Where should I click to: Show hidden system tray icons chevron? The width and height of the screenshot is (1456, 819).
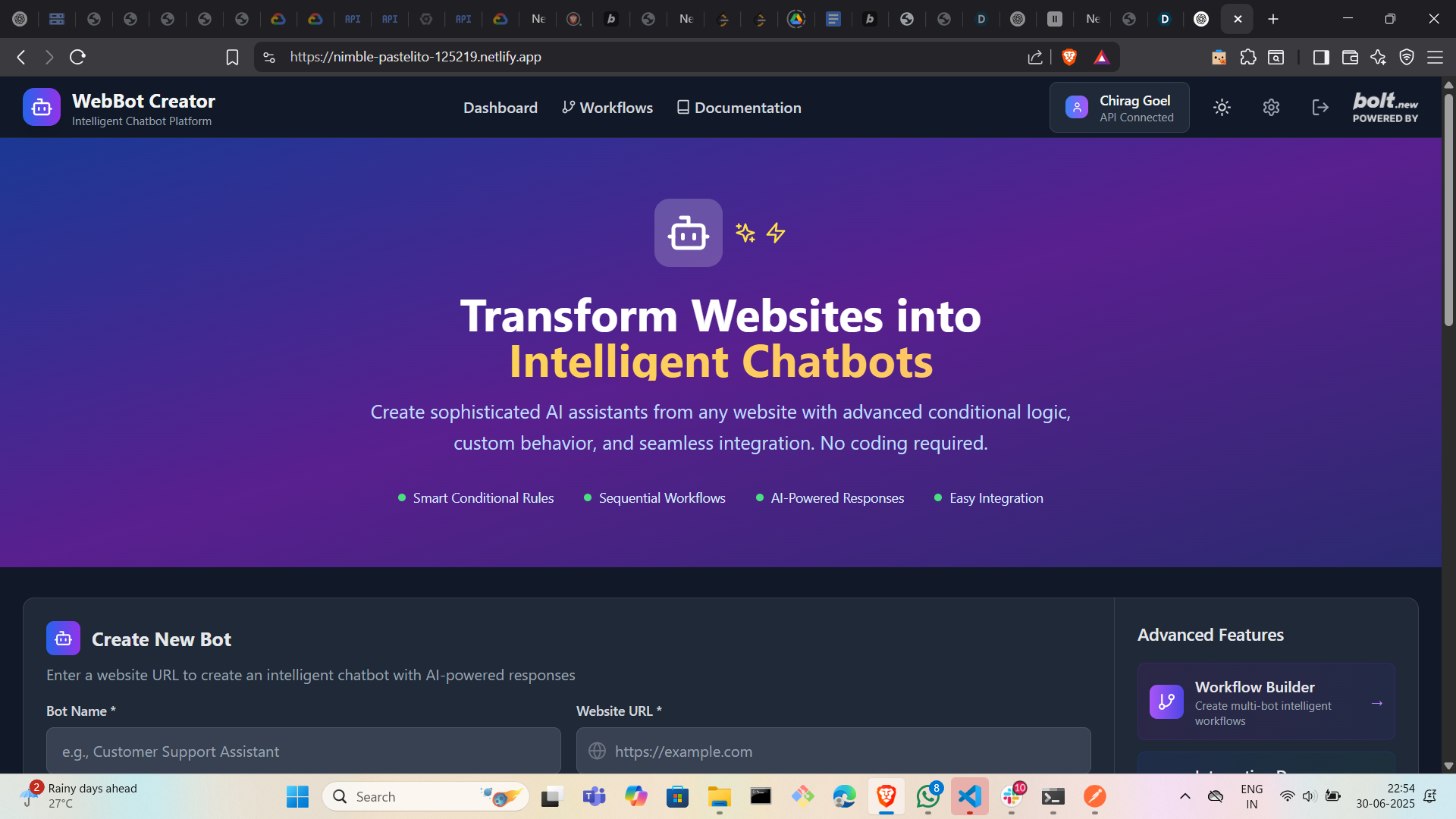click(1185, 796)
